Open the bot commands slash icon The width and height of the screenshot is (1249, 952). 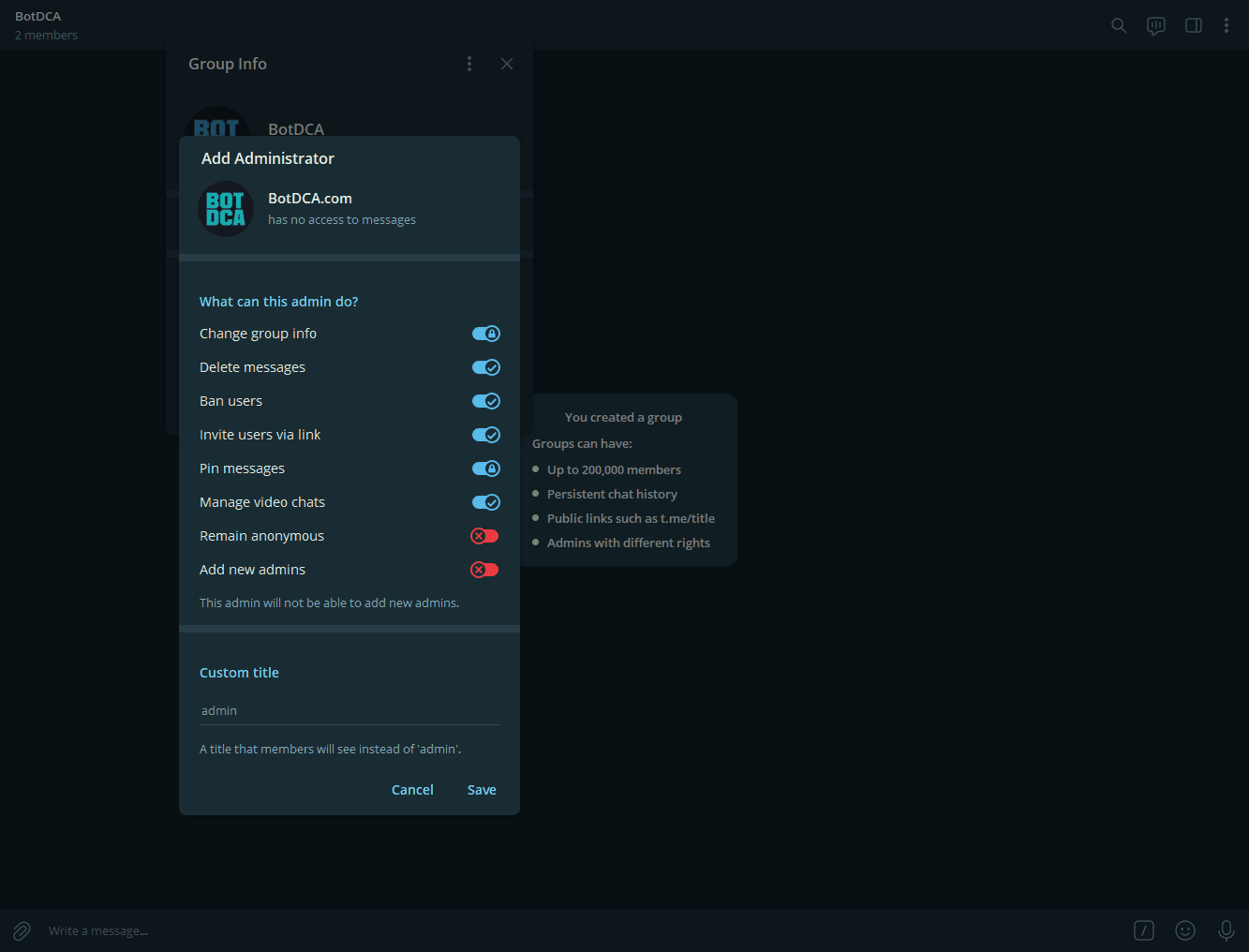click(1144, 930)
